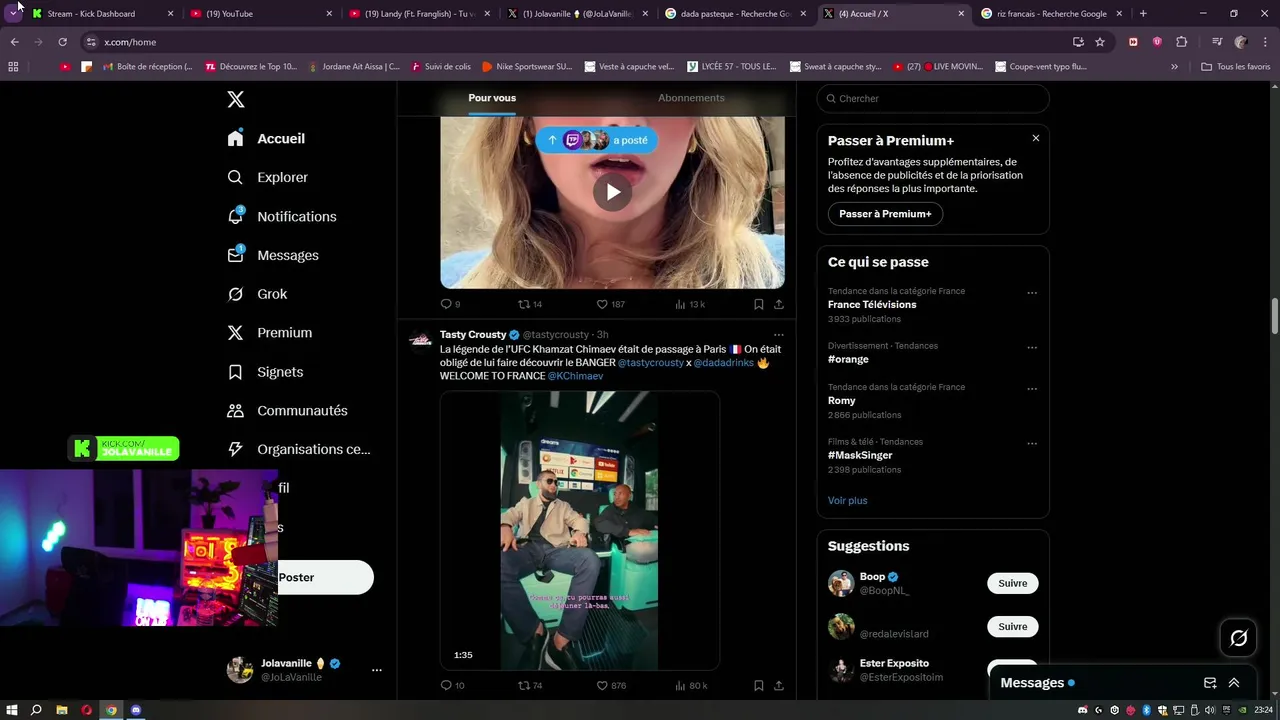Screen dimensions: 1280x720
Task: Open Organisations certifiées entry
Action: tap(299, 450)
